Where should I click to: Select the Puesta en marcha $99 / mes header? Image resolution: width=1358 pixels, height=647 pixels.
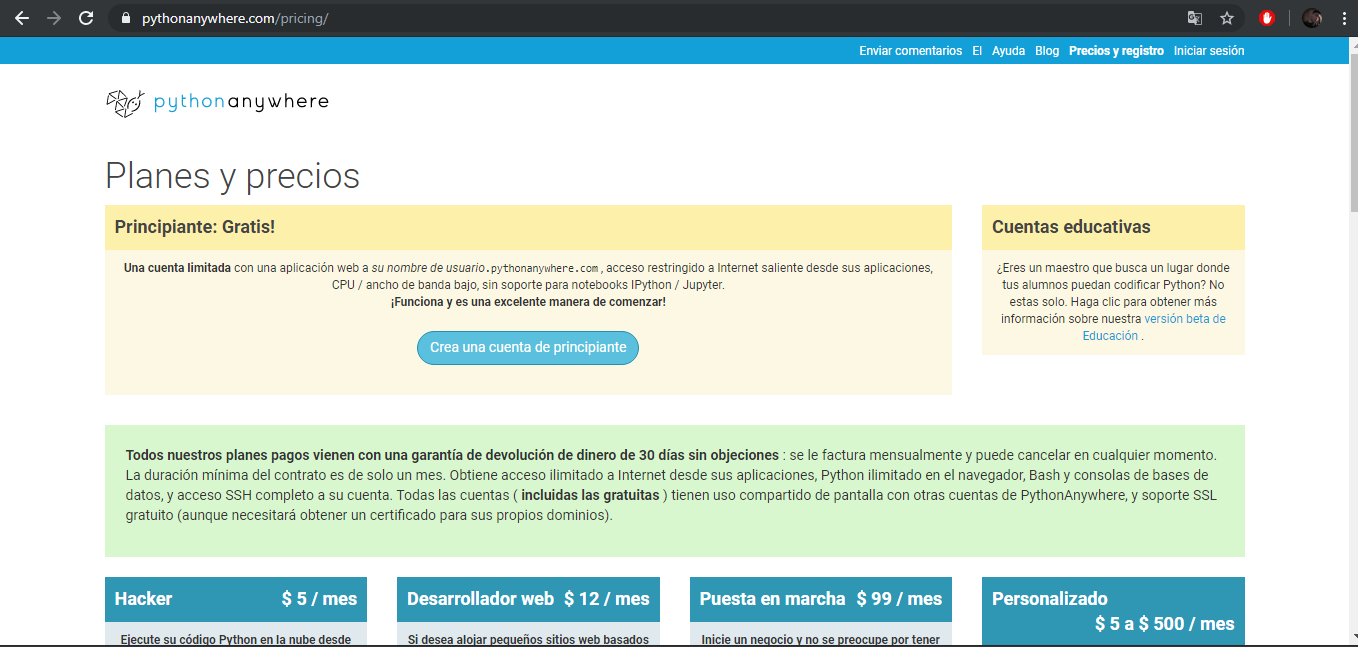[x=821, y=599]
